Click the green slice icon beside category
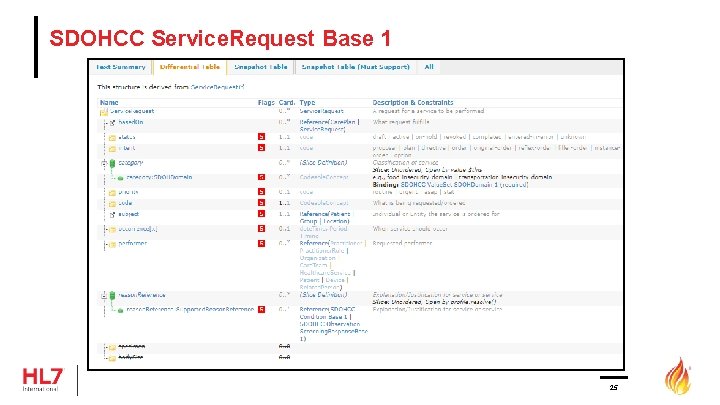 click(x=112, y=163)
